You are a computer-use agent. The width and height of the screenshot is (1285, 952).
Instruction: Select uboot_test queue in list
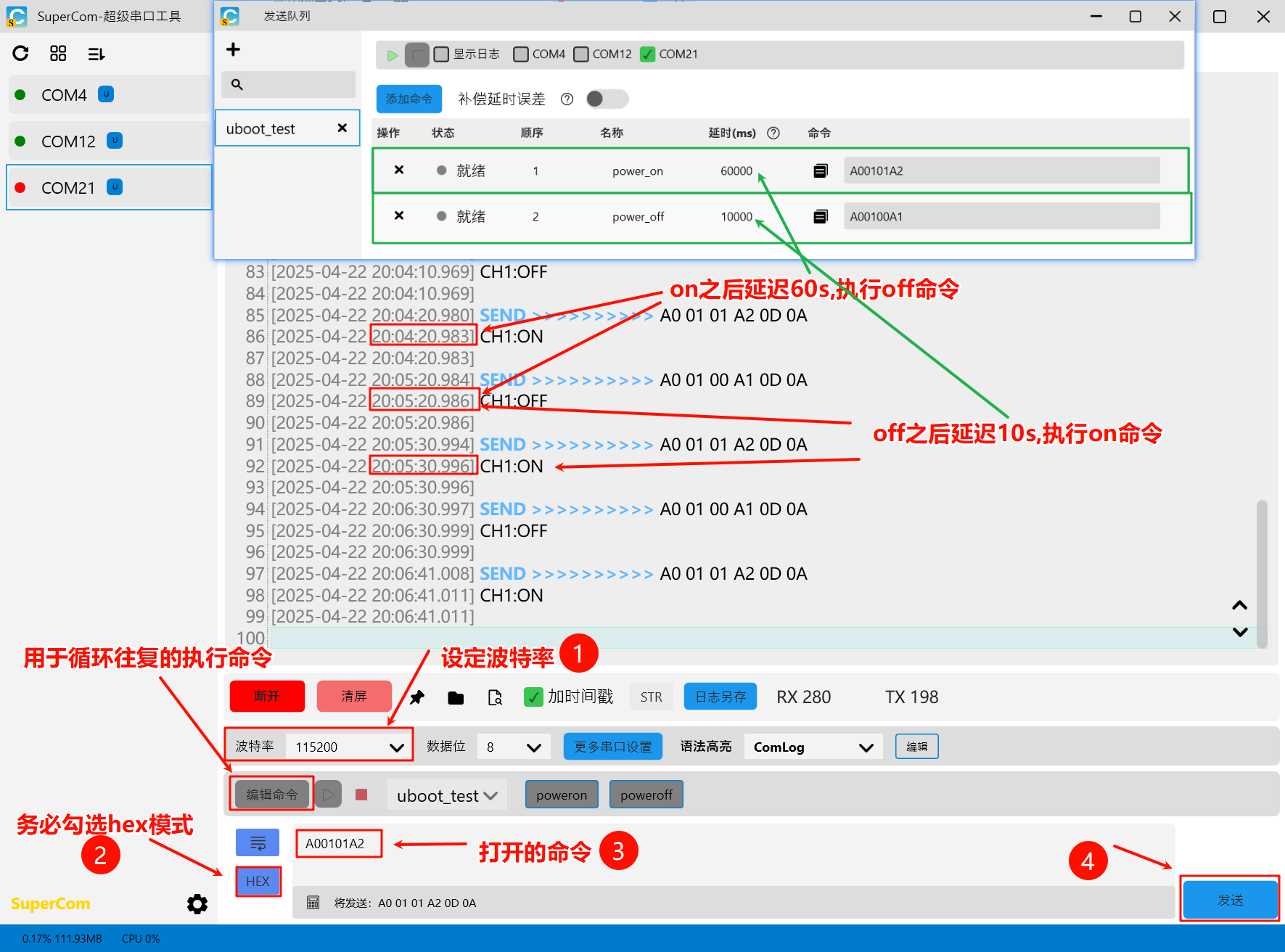pyautogui.click(x=287, y=128)
